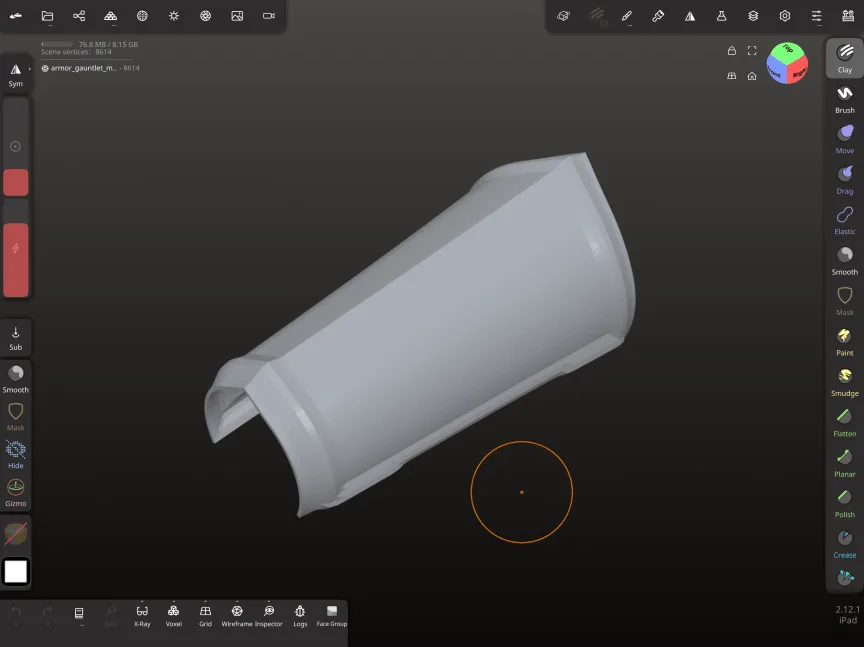This screenshot has width=864, height=647.
Task: Tap the Smooth shortcut on left bar
Action: [15, 379]
